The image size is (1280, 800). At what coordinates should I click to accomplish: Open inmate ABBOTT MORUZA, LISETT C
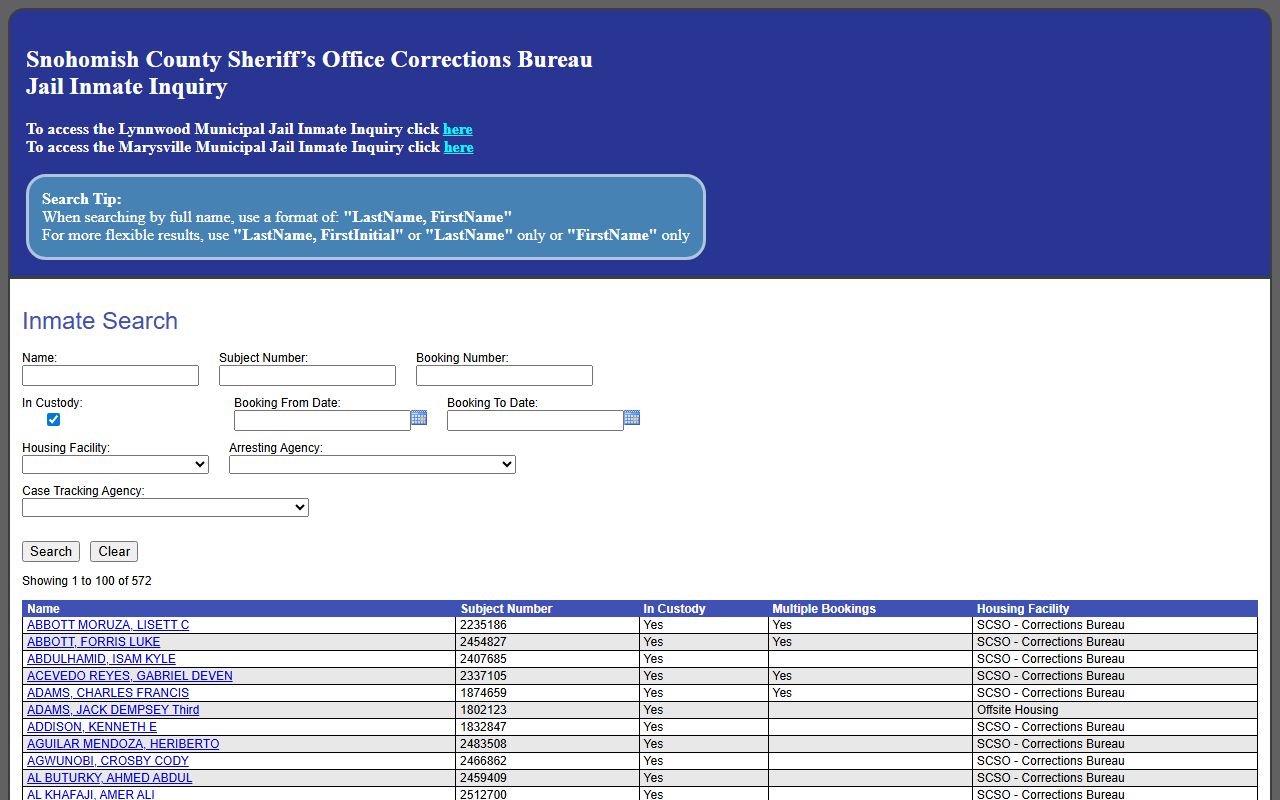tap(108, 625)
